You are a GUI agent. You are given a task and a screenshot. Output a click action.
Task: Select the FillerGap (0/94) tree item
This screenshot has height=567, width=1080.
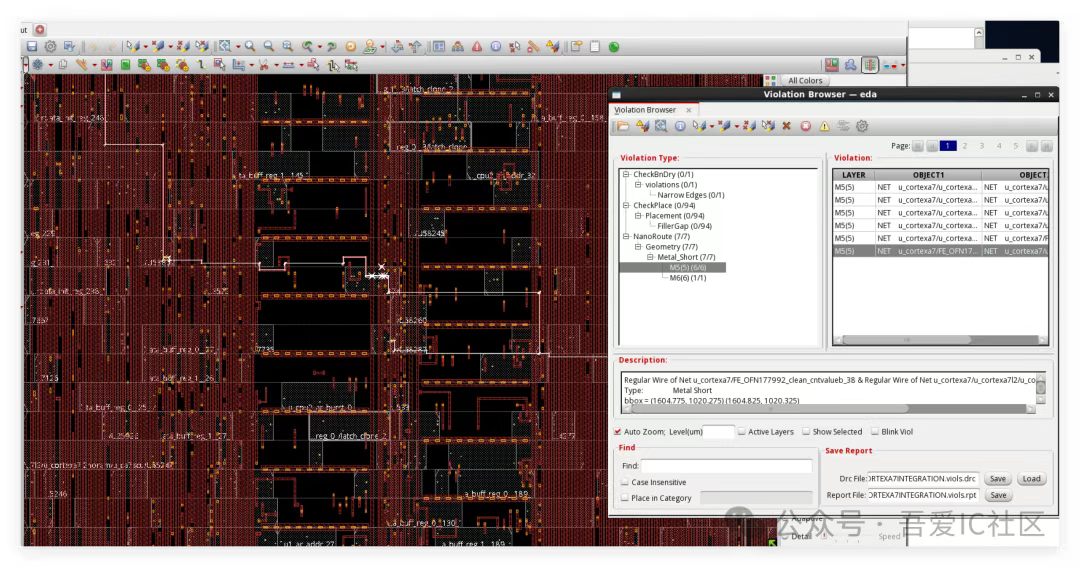685,226
